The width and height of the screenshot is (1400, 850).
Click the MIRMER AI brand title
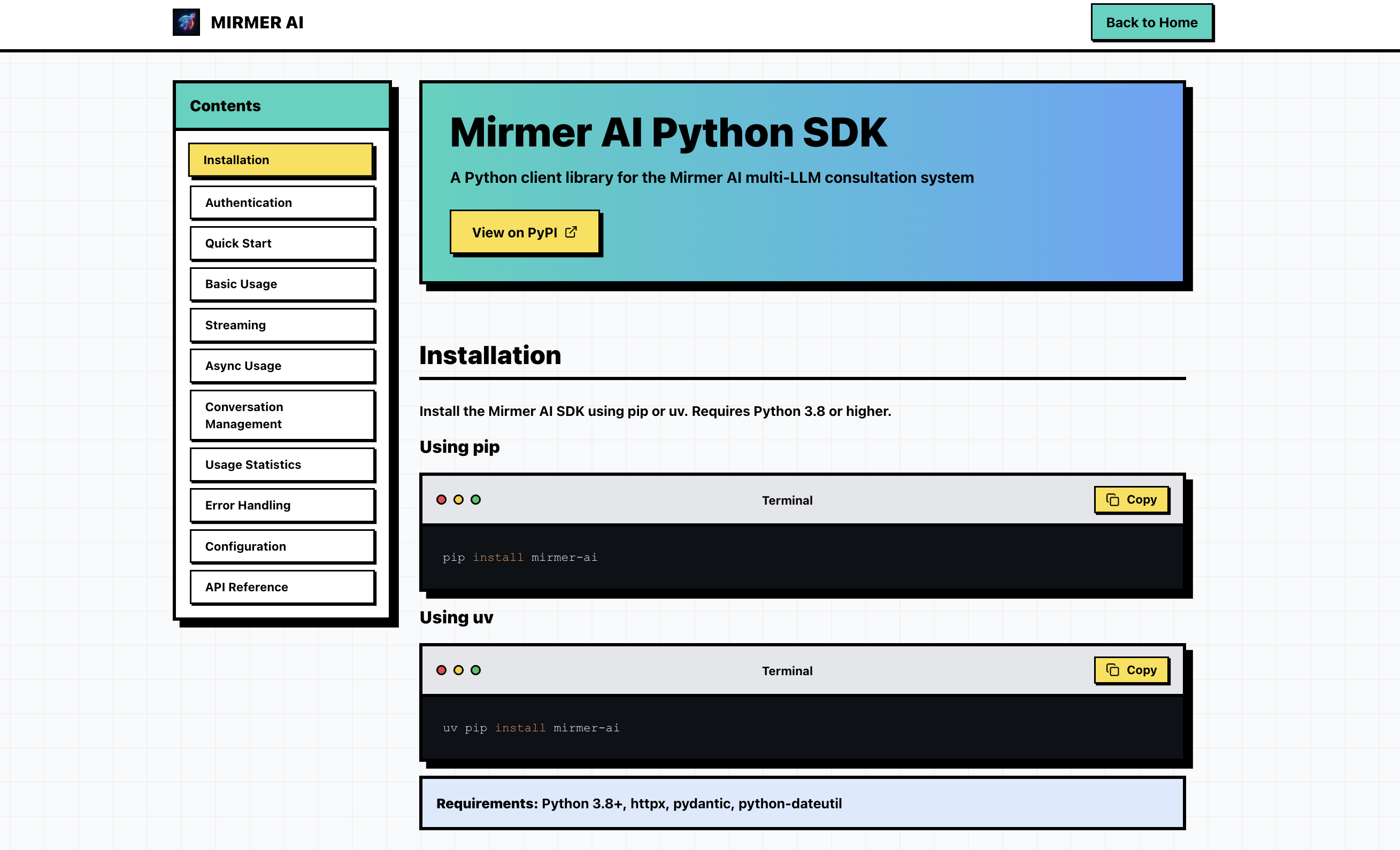[257, 22]
